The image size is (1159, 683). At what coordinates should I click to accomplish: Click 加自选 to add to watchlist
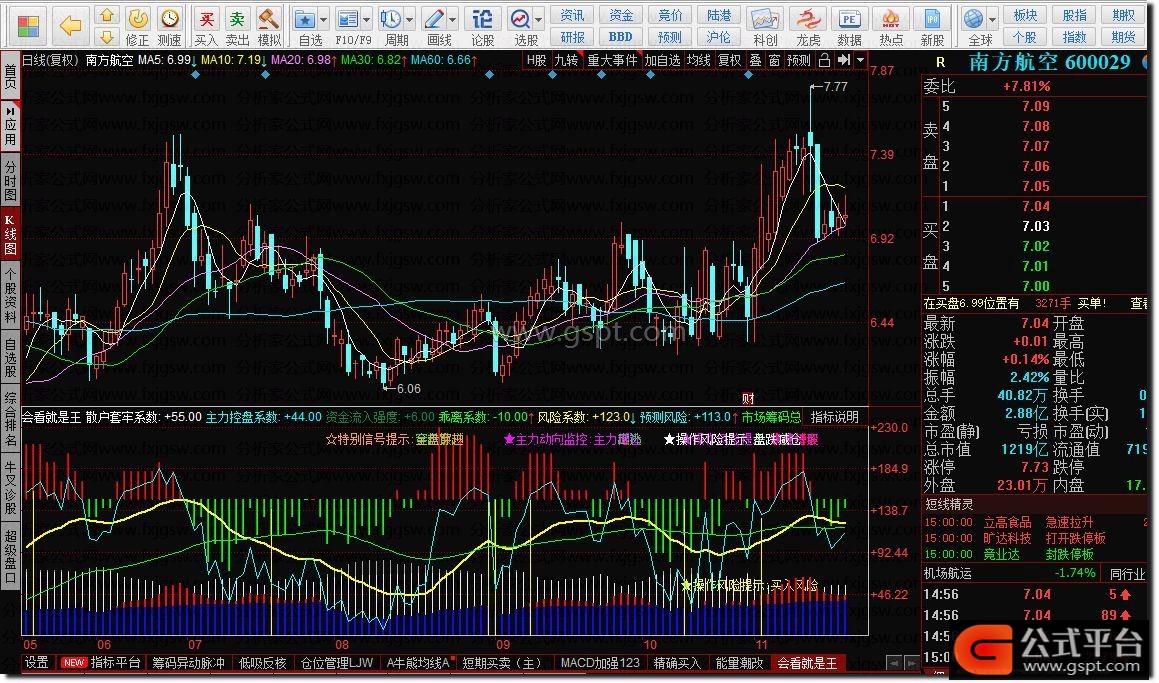point(662,61)
